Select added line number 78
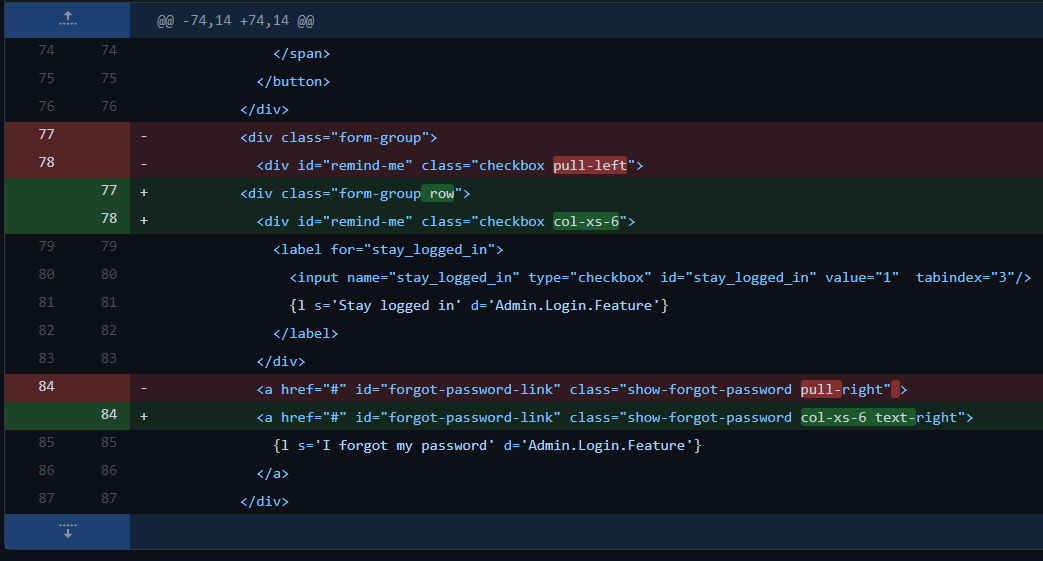This screenshot has height=561, width=1043. pos(108,218)
